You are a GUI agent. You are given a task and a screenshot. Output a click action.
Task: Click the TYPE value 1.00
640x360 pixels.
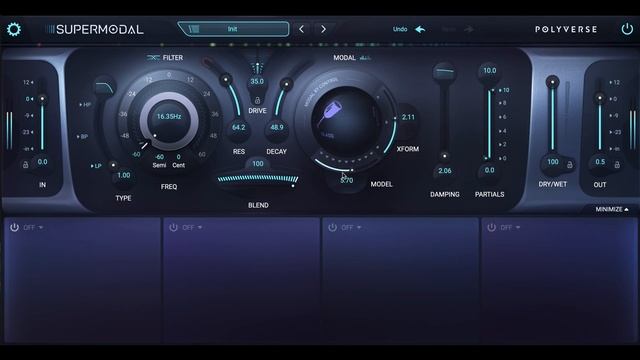click(124, 175)
